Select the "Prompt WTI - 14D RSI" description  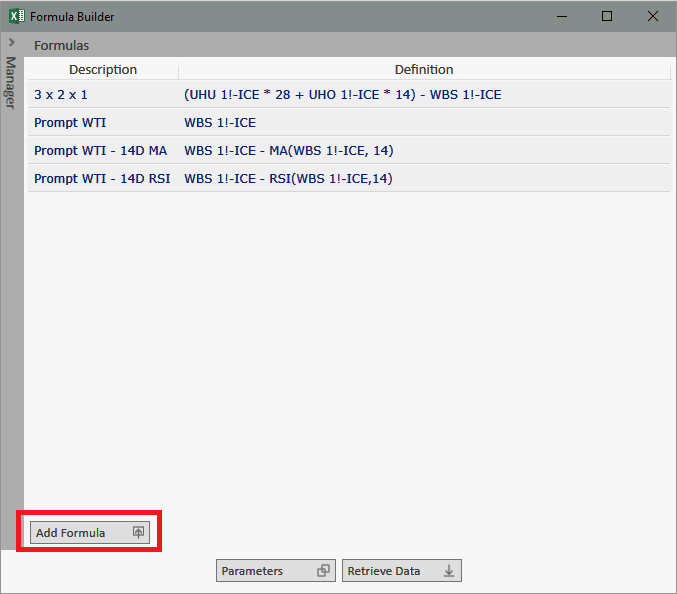pyautogui.click(x=102, y=179)
